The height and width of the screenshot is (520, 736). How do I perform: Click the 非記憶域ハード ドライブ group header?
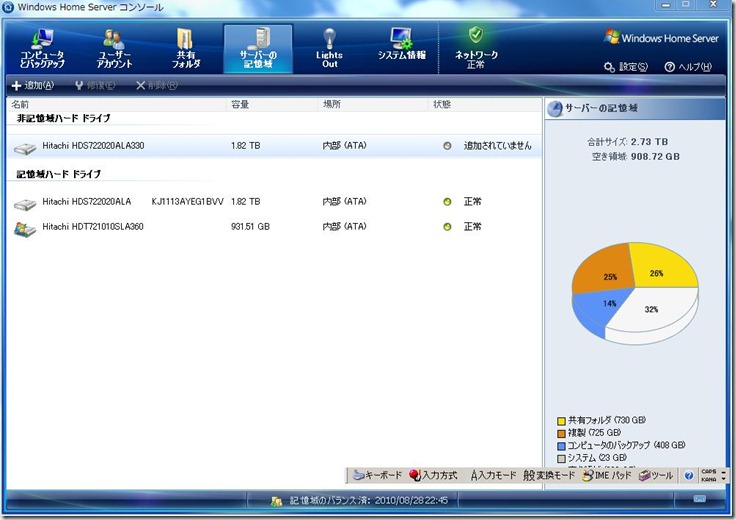pyautogui.click(x=63, y=118)
